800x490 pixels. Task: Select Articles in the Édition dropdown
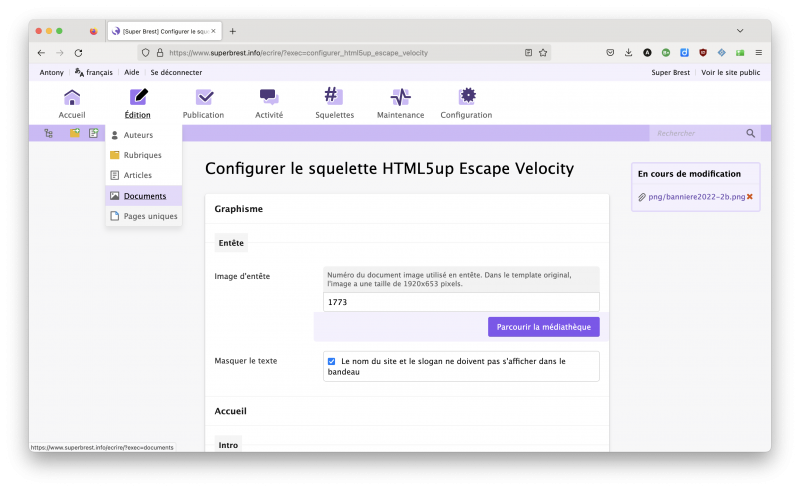tap(144, 175)
